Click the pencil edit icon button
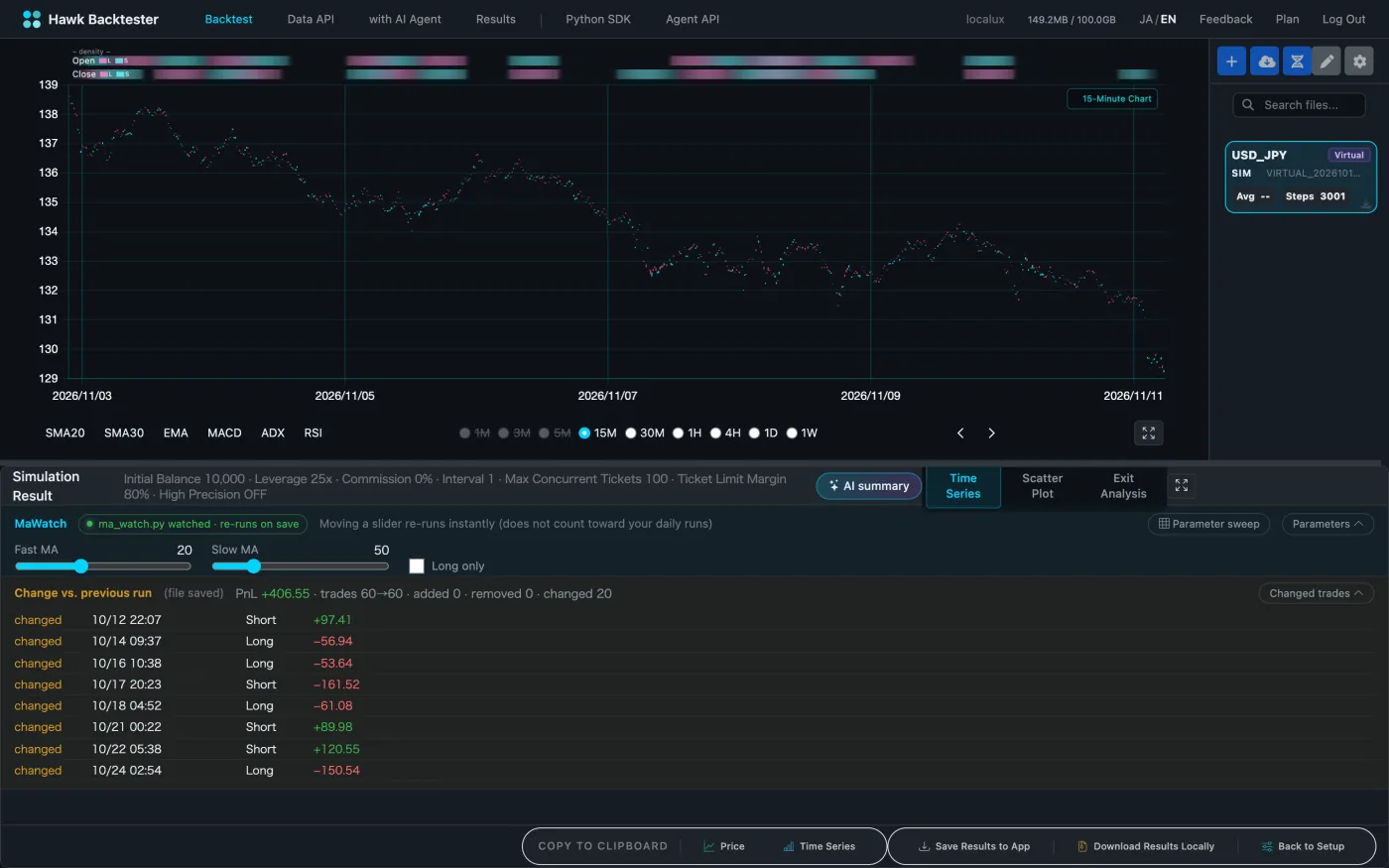1389x868 pixels. [x=1326, y=62]
